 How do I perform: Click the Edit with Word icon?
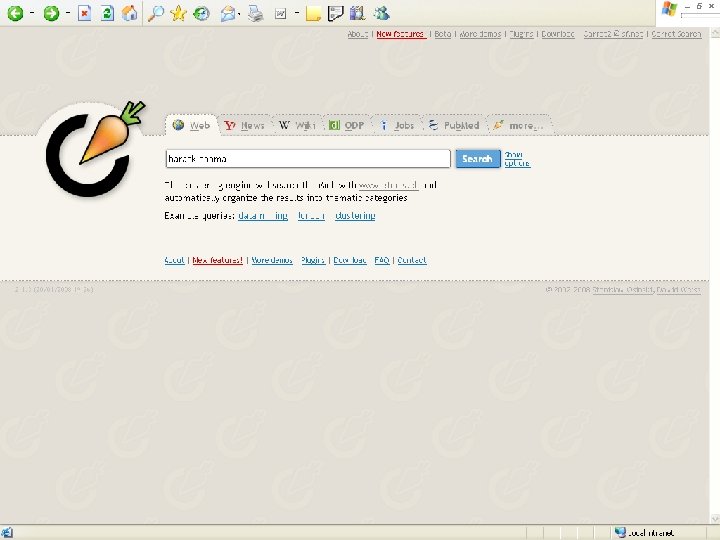(x=281, y=14)
